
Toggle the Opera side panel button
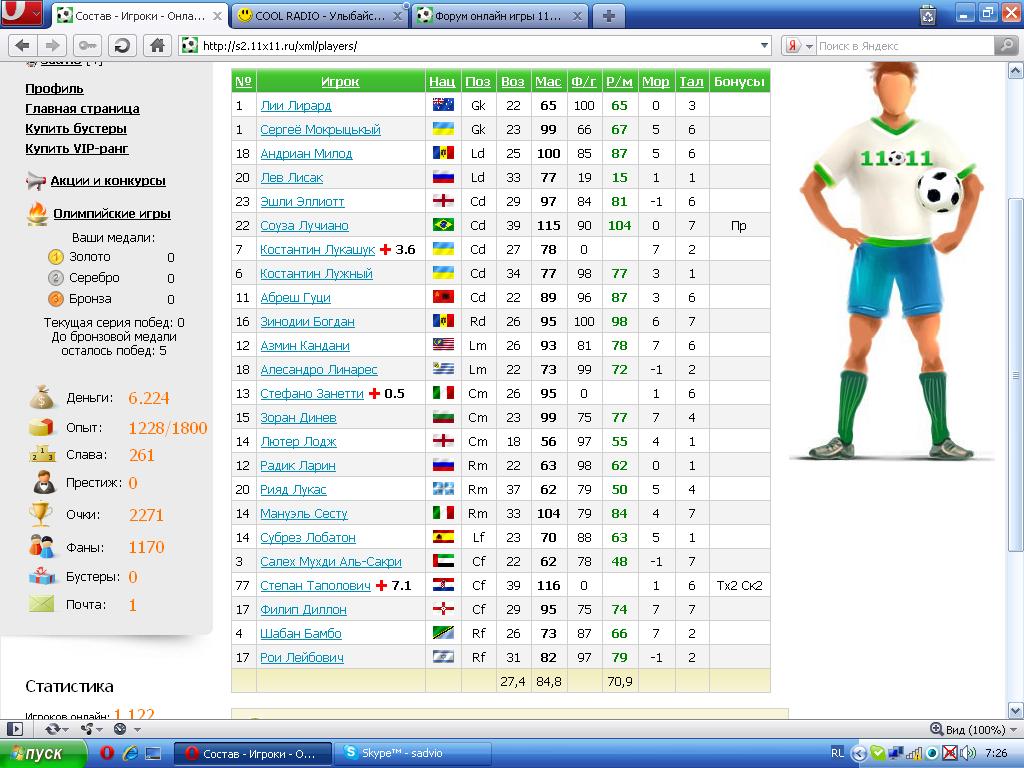coord(15,730)
